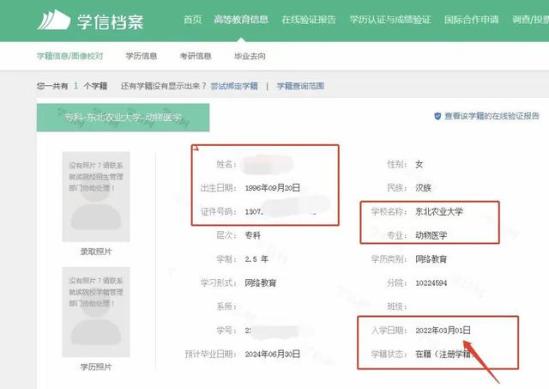Open the 学籍查询范围 link
Viewport: 549px width, 389px height.
300,86
